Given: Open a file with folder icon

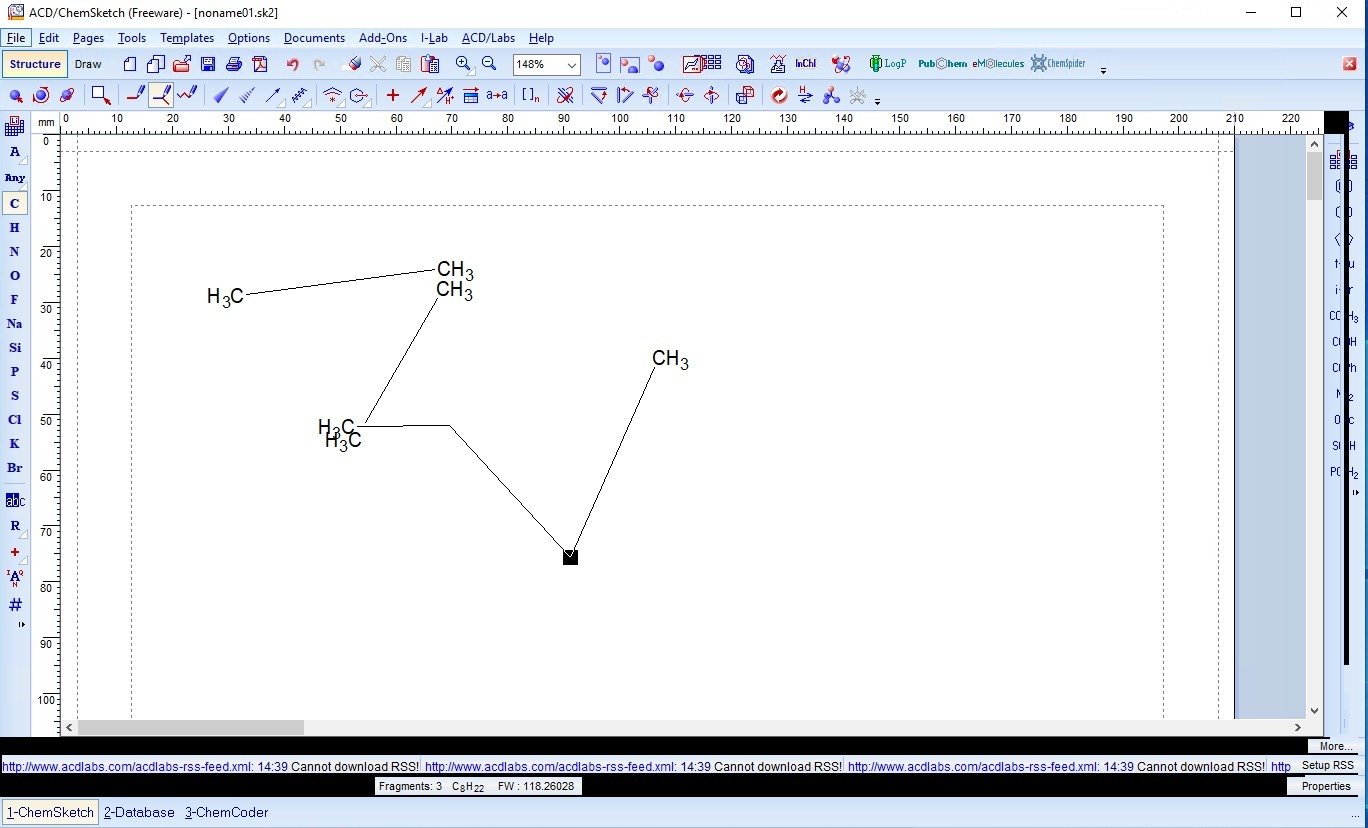Looking at the screenshot, I should [x=181, y=64].
